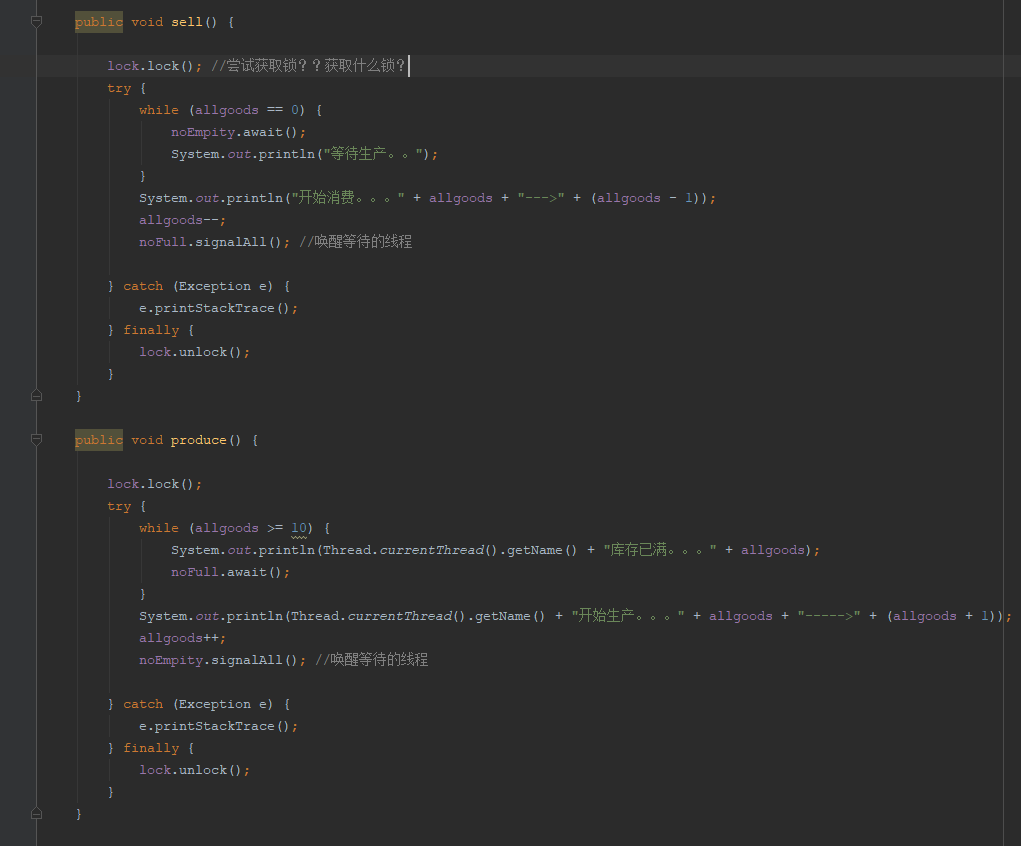
Task: Click the noEmpty.await() call
Action: point(238,132)
